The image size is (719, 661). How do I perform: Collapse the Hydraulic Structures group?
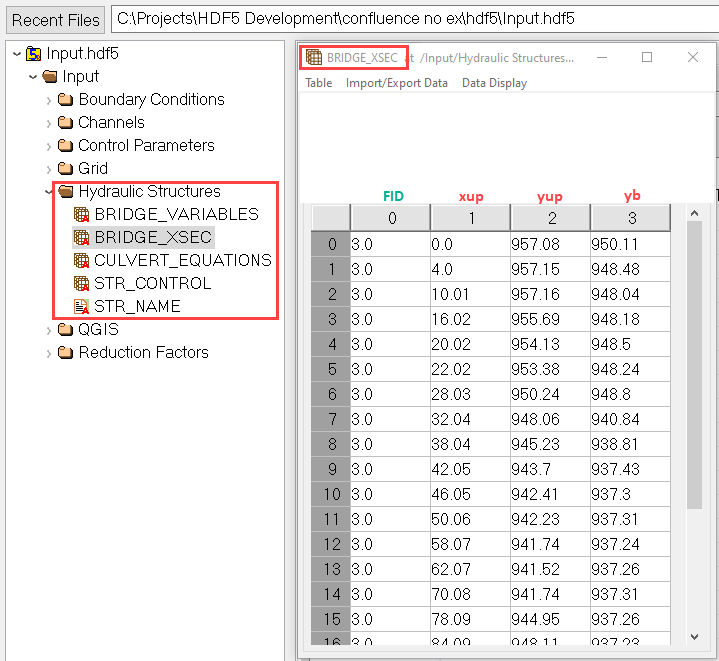coord(49,191)
